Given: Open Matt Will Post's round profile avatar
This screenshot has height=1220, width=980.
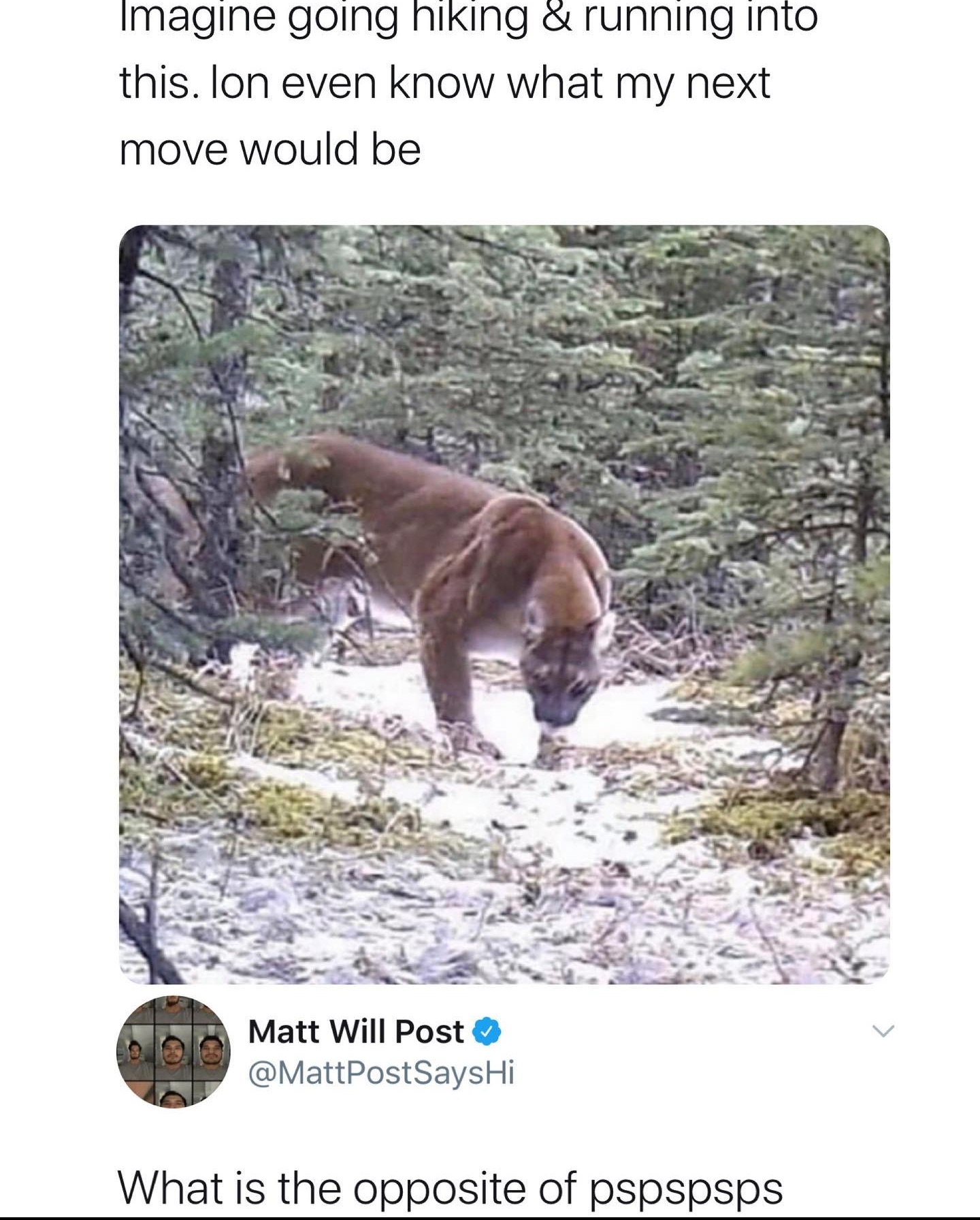Looking at the screenshot, I should click(174, 1052).
